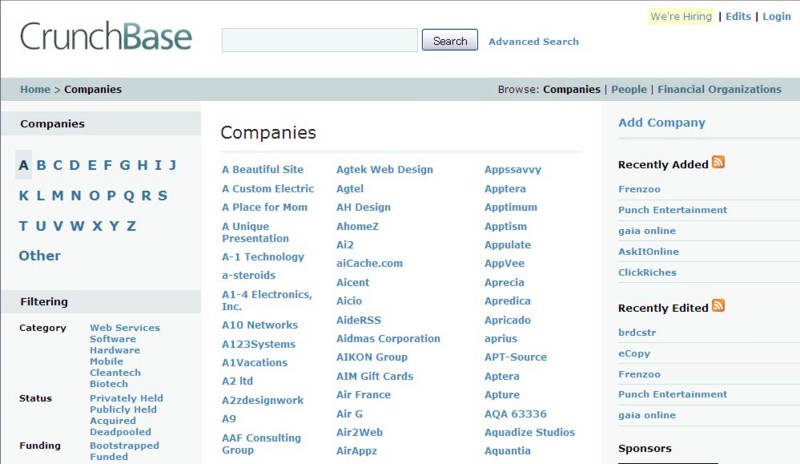
Task: Open Air2Web
Action: (x=359, y=432)
